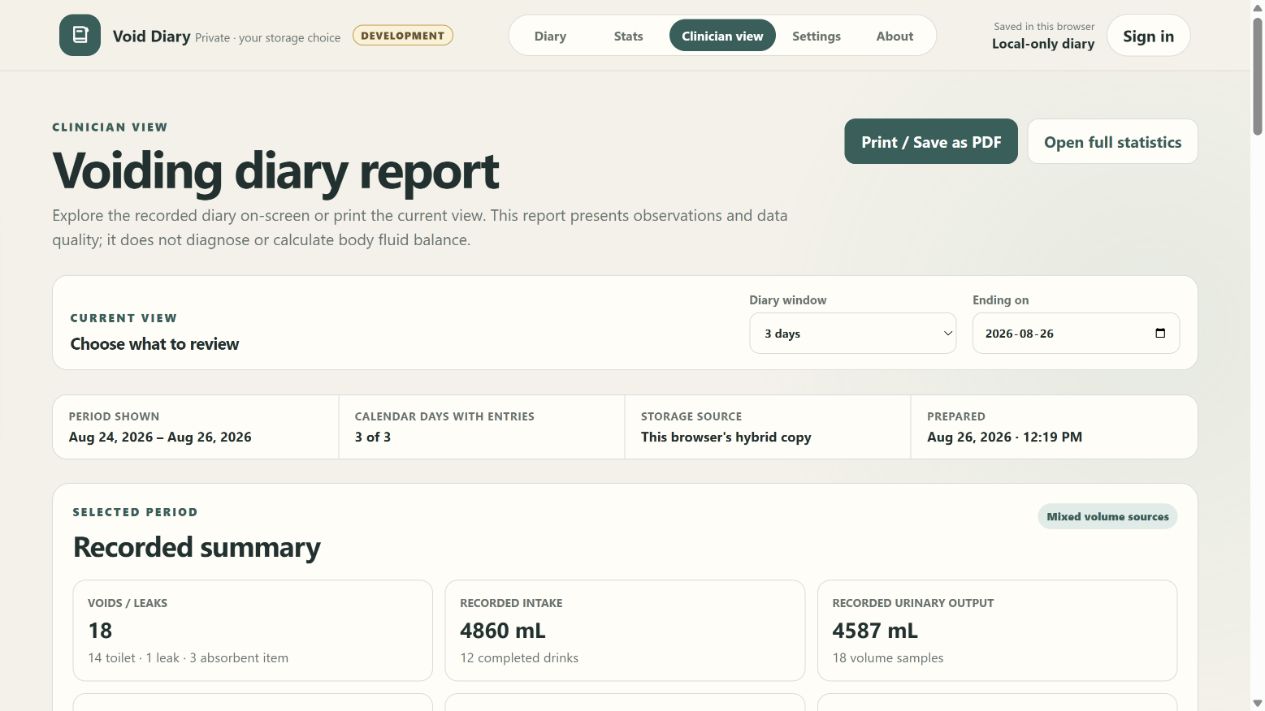1265x711 pixels.
Task: Click the '18 volume samples' text
Action: 888,658
